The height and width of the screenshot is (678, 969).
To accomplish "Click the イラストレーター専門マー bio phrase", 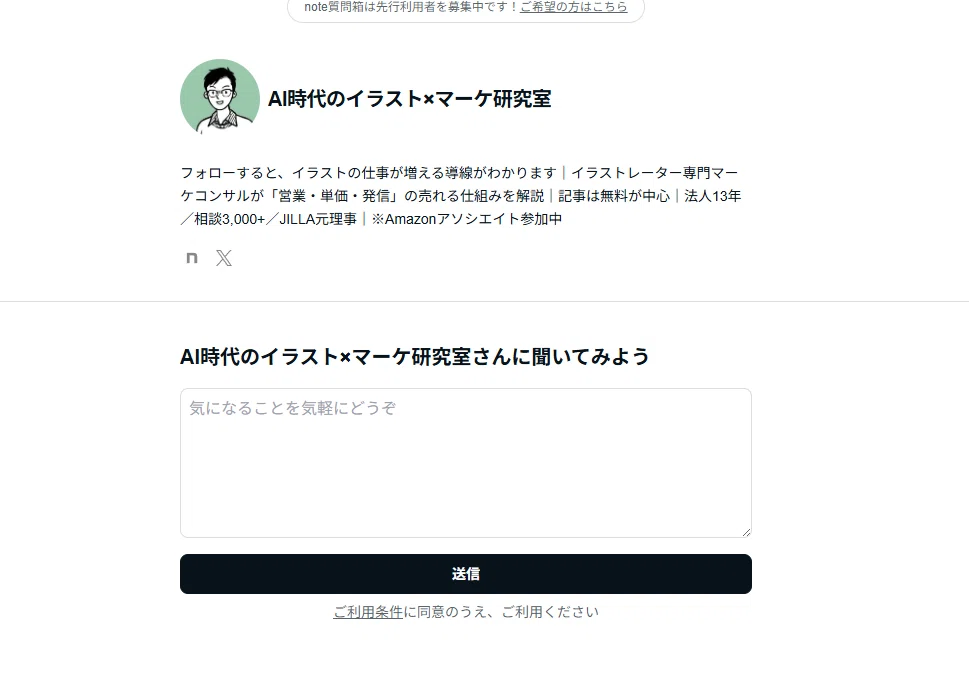I will pos(654,172).
